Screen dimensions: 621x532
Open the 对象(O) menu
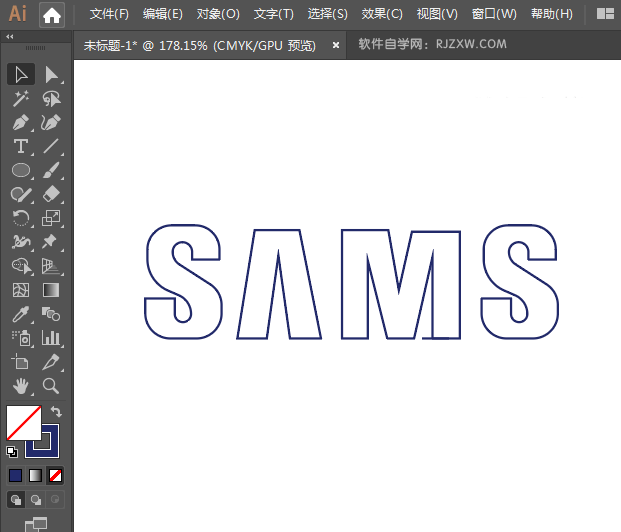pyautogui.click(x=218, y=14)
